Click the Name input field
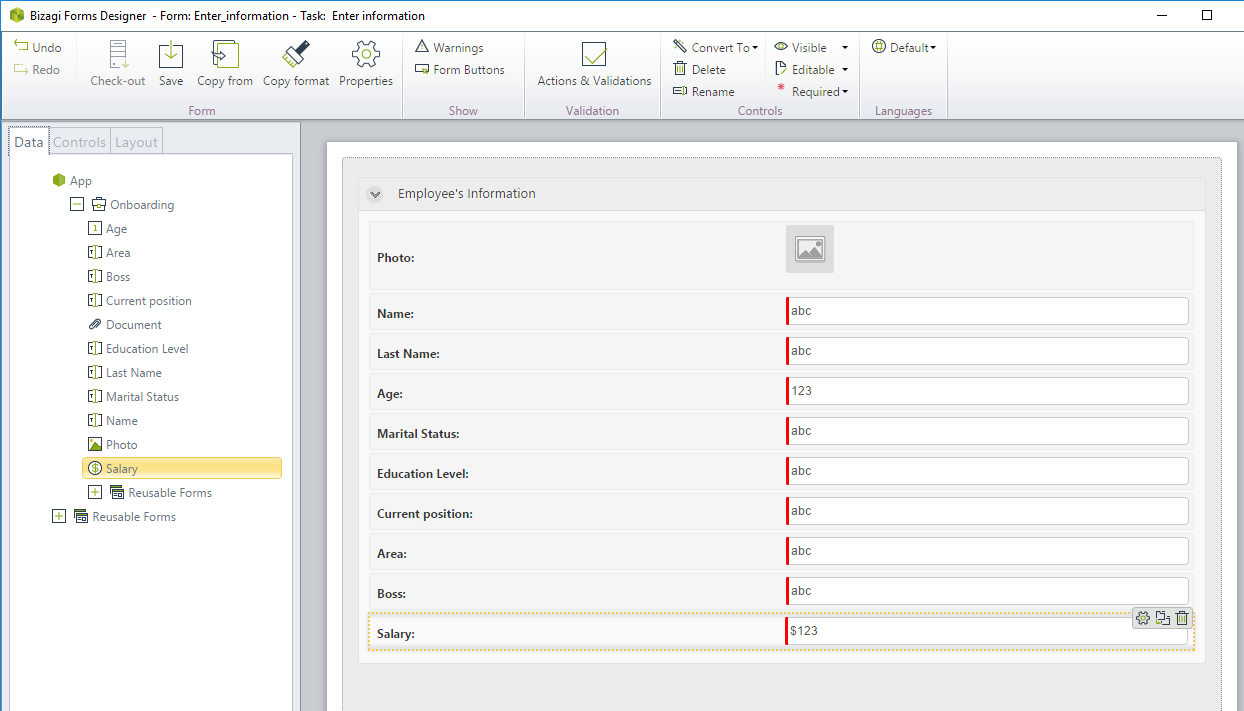This screenshot has width=1244, height=711. [987, 311]
